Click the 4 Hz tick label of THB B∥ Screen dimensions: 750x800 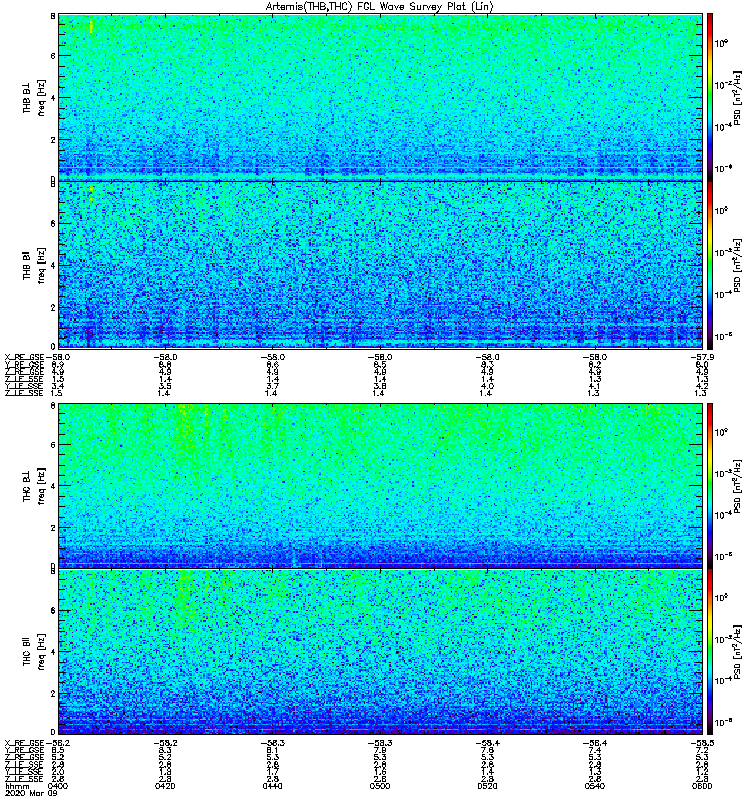(x=53, y=266)
